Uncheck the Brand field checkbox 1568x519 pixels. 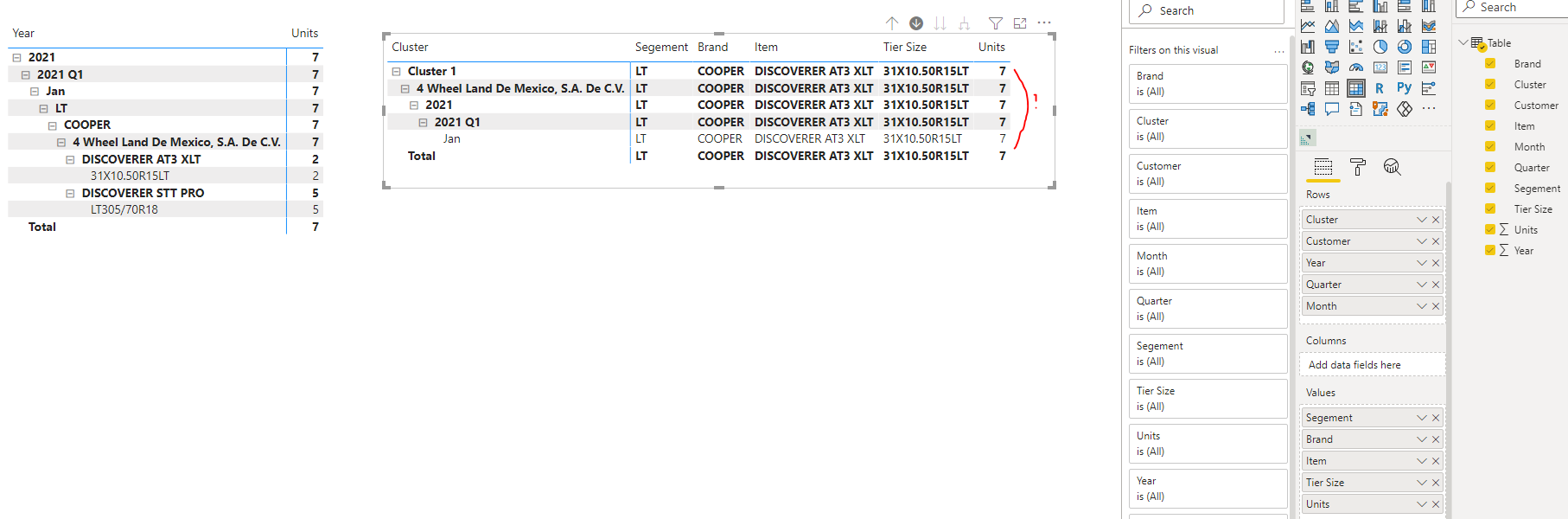point(1490,63)
